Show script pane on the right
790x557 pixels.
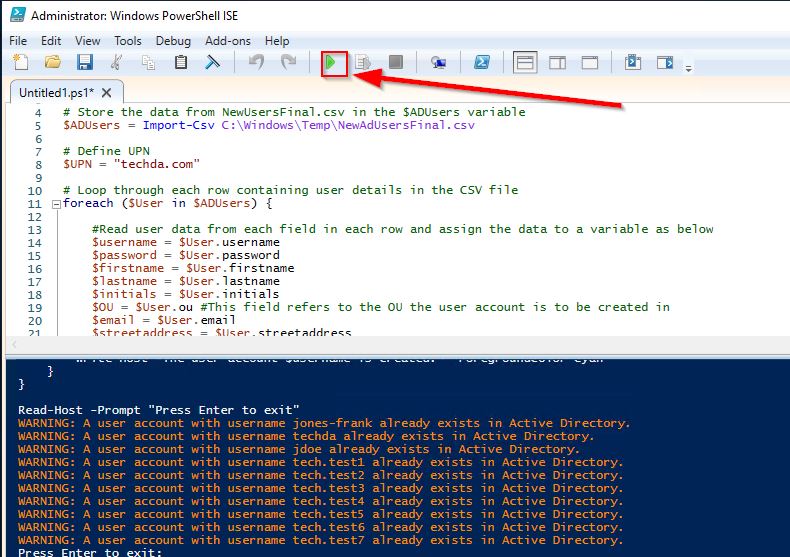pos(557,63)
